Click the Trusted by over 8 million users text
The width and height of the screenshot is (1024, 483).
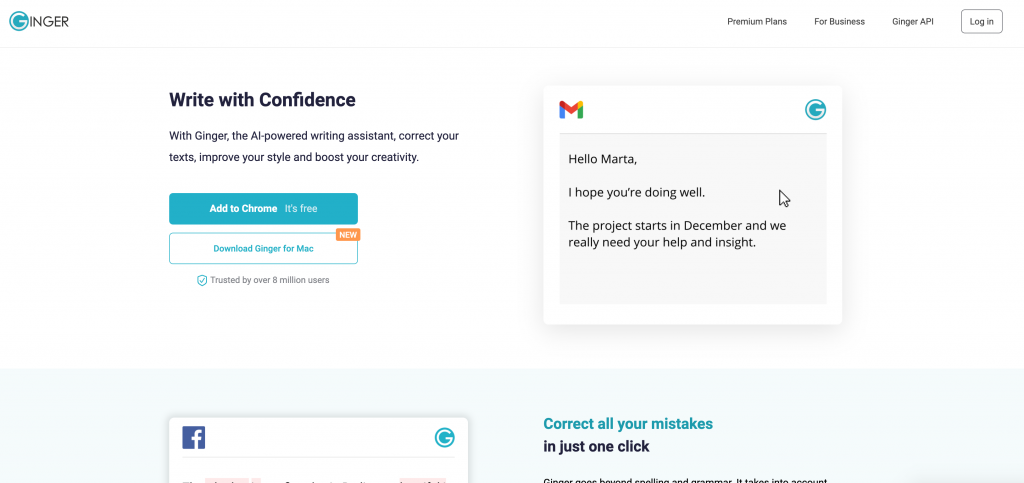270,280
